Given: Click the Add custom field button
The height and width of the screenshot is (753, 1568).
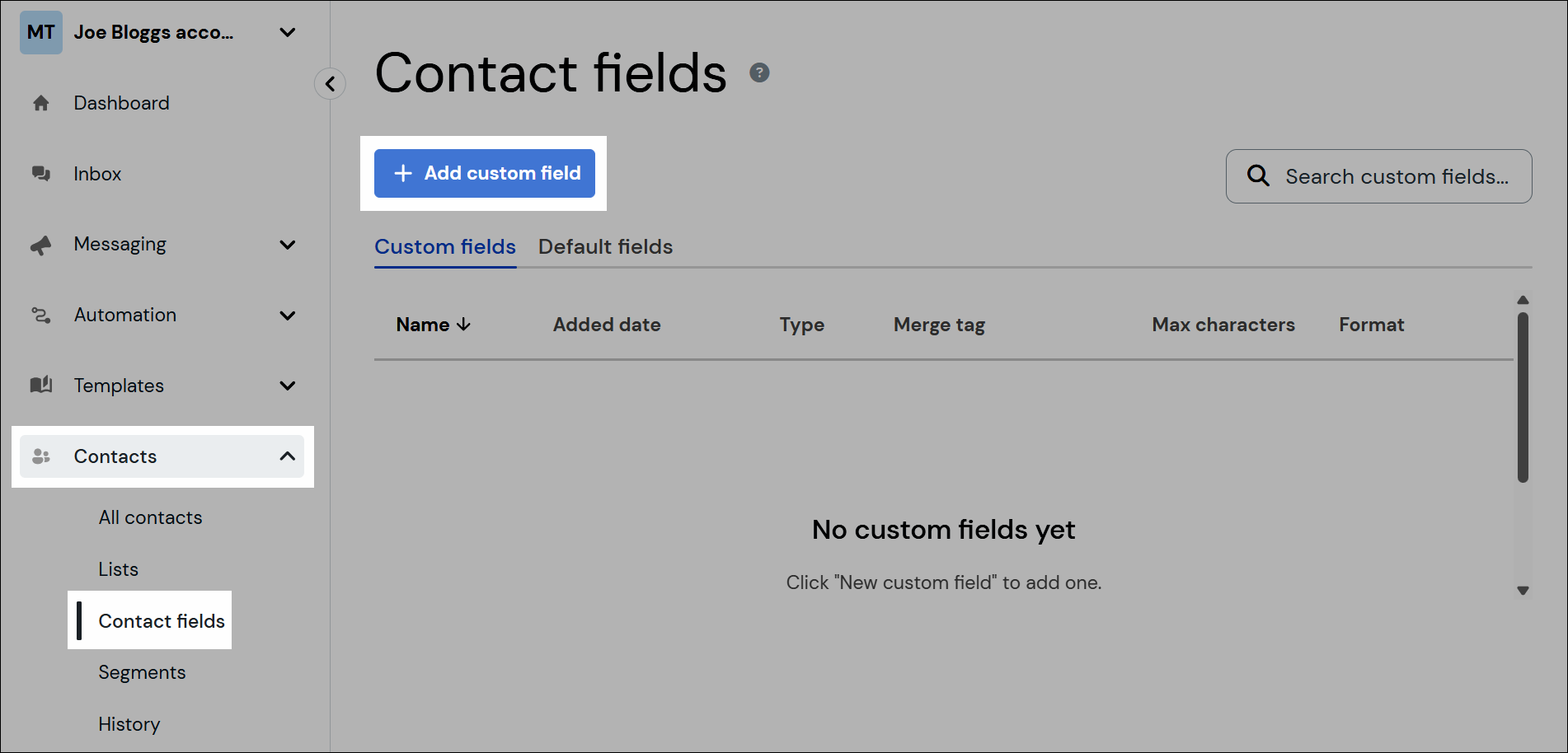Looking at the screenshot, I should [484, 173].
